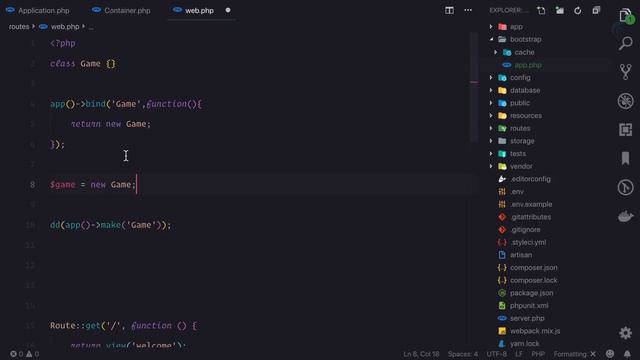
Task: Click Ln 8, Col 18 cursor position
Action: click(x=421, y=354)
